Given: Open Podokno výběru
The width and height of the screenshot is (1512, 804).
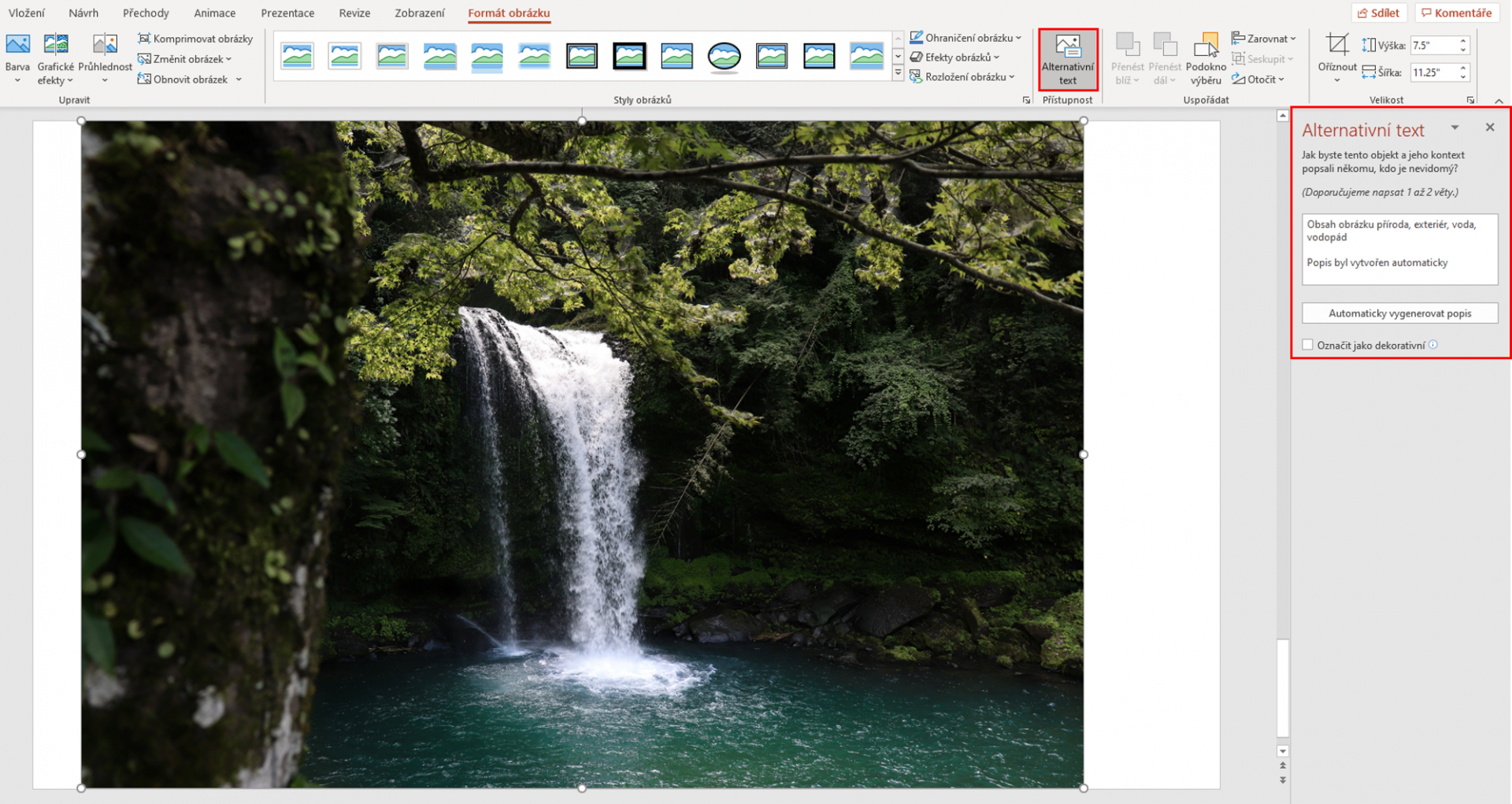Looking at the screenshot, I should [1205, 57].
